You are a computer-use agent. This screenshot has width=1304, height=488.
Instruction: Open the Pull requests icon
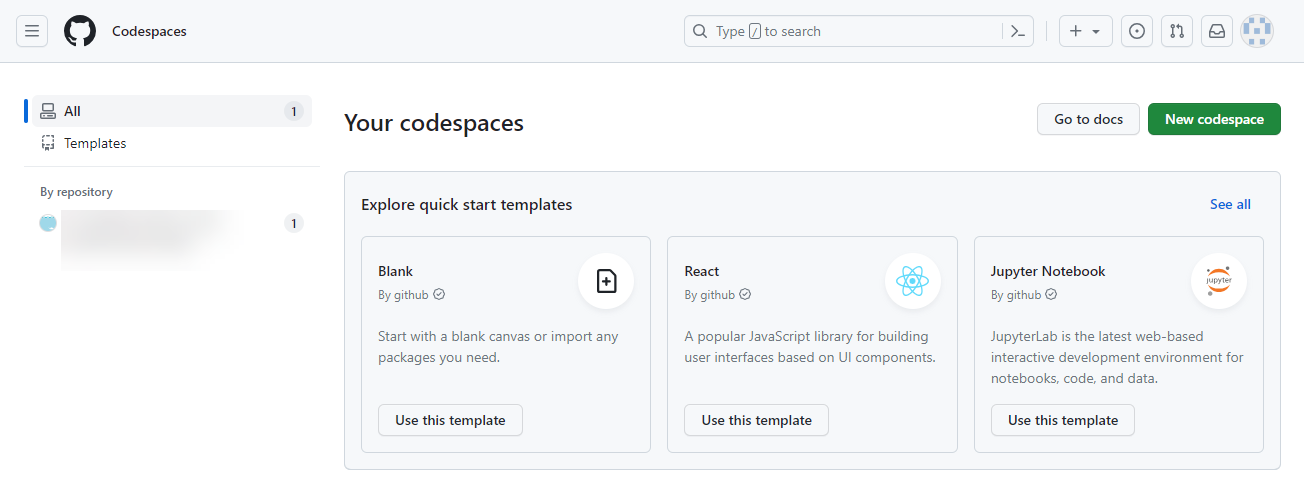[1177, 31]
